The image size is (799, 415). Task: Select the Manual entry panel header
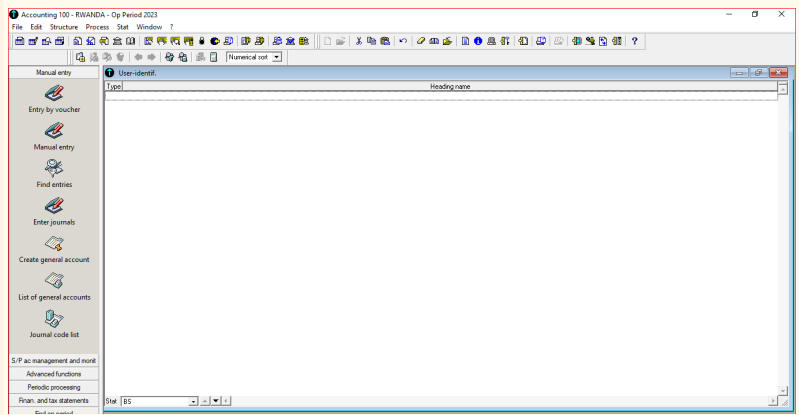[x=54, y=72]
